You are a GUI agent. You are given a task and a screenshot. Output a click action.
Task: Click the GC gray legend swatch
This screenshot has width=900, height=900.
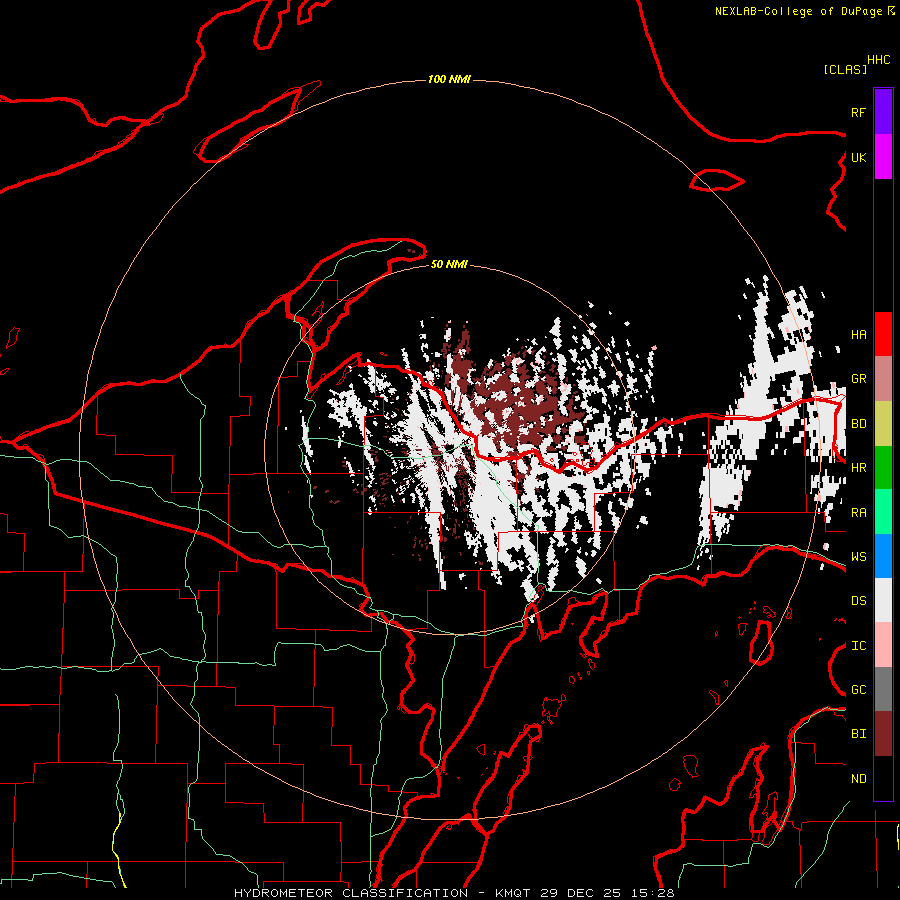(x=883, y=689)
